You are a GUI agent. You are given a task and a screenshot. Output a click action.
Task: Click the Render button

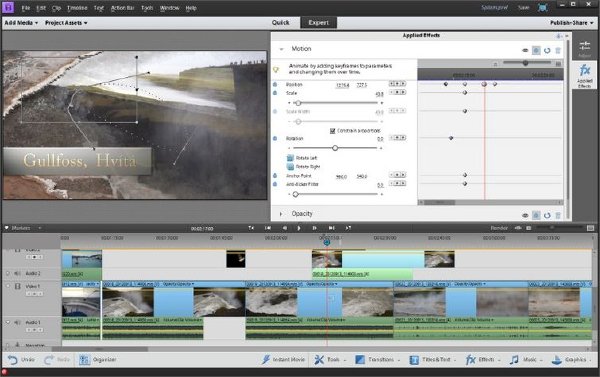point(499,228)
